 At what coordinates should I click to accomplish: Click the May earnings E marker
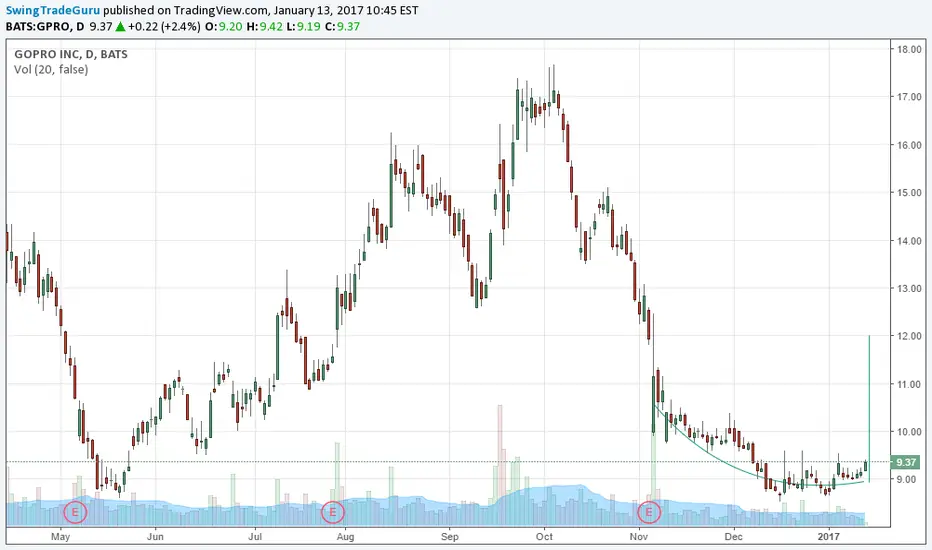coord(75,511)
